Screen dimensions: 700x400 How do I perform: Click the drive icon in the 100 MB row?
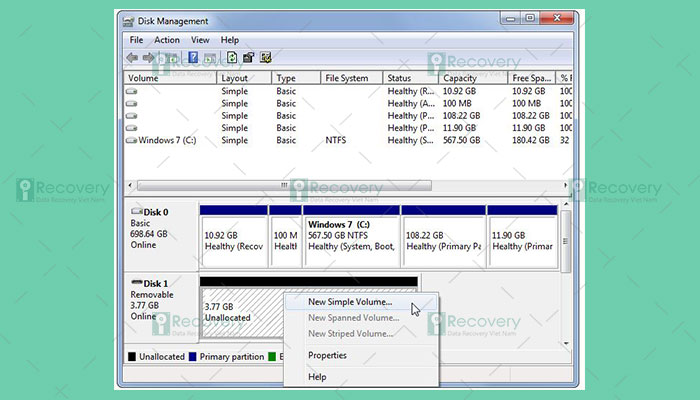[x=131, y=104]
